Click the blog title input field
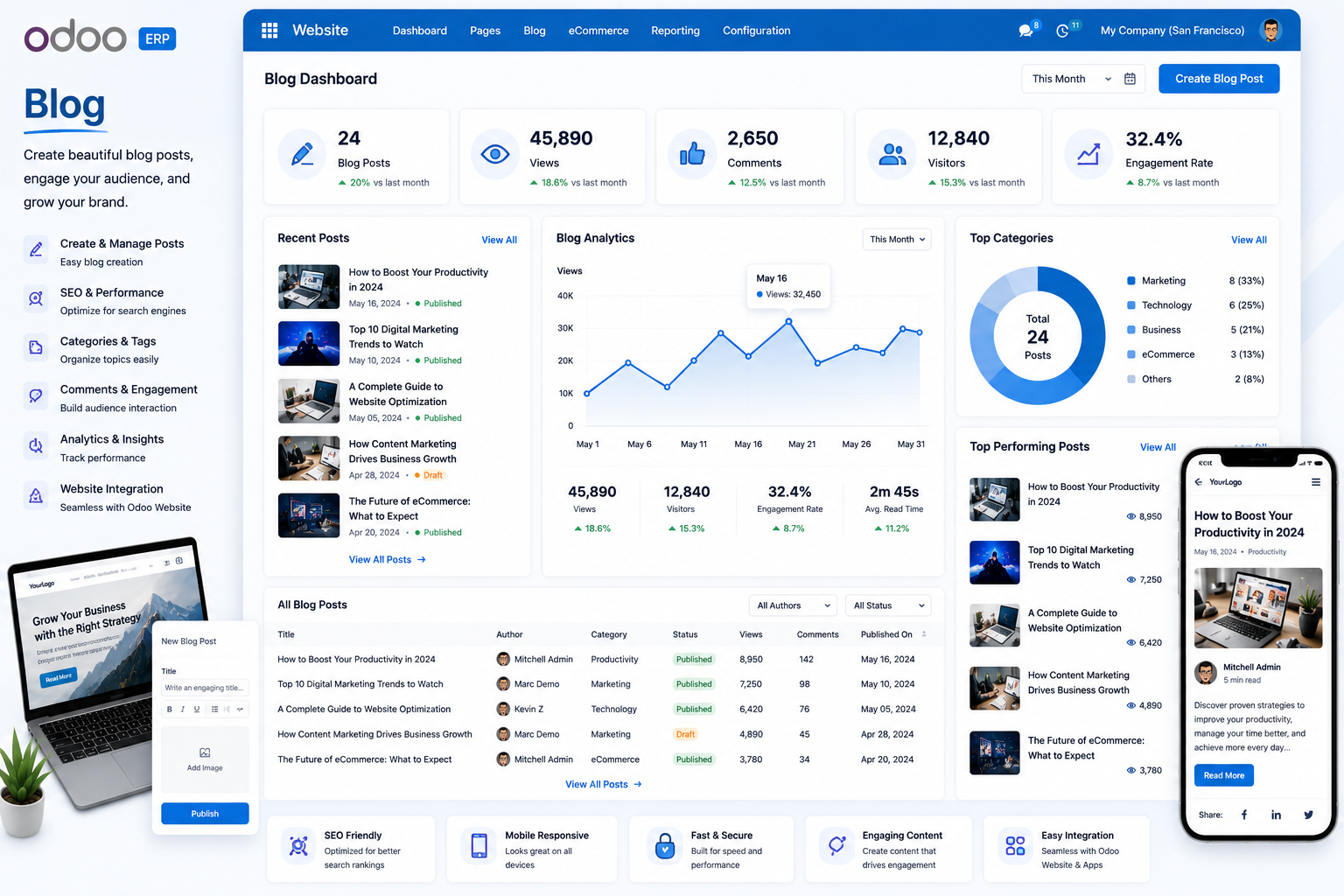The image size is (1344, 896). pyautogui.click(x=205, y=688)
